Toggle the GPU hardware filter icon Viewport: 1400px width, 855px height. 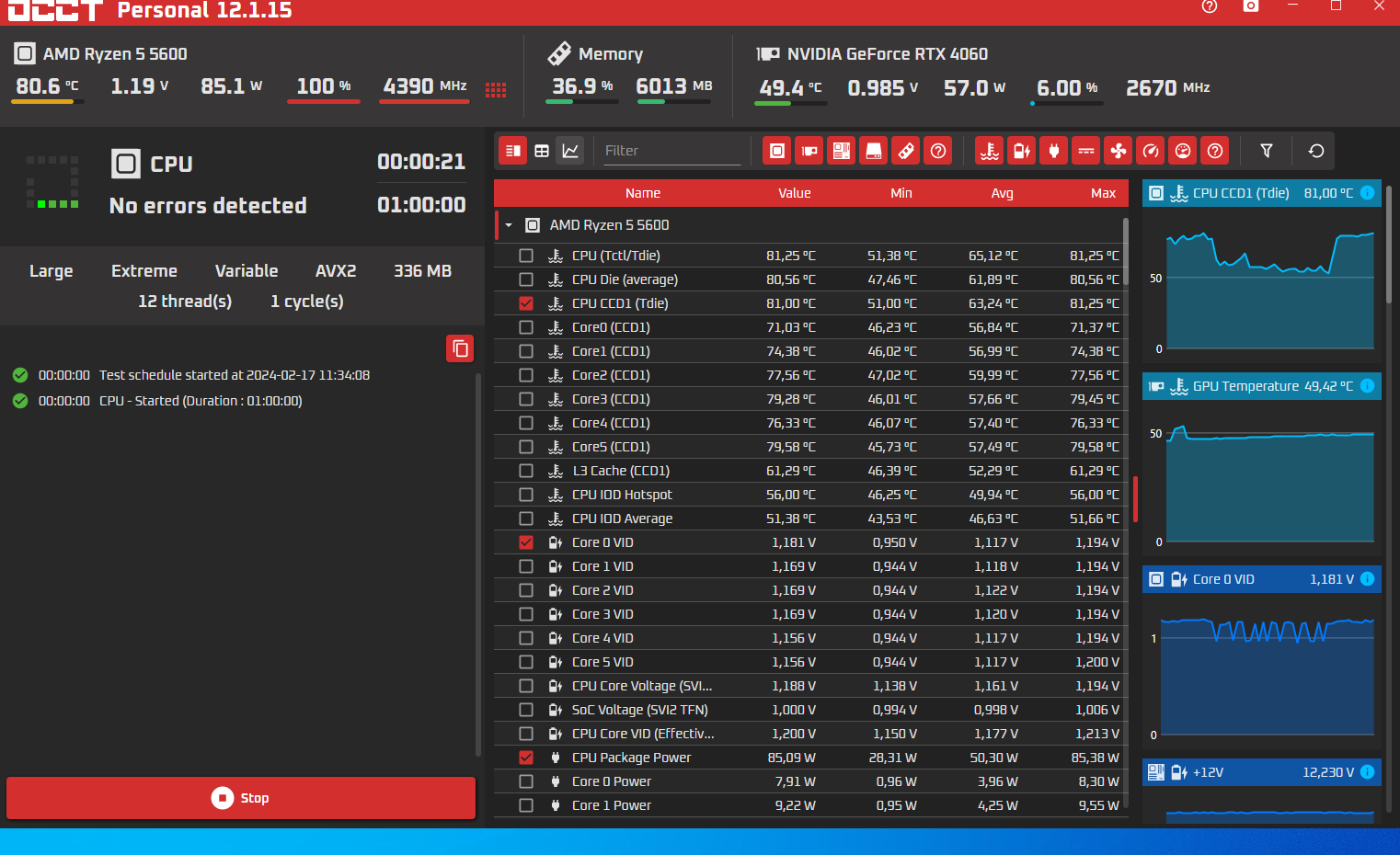coord(809,151)
